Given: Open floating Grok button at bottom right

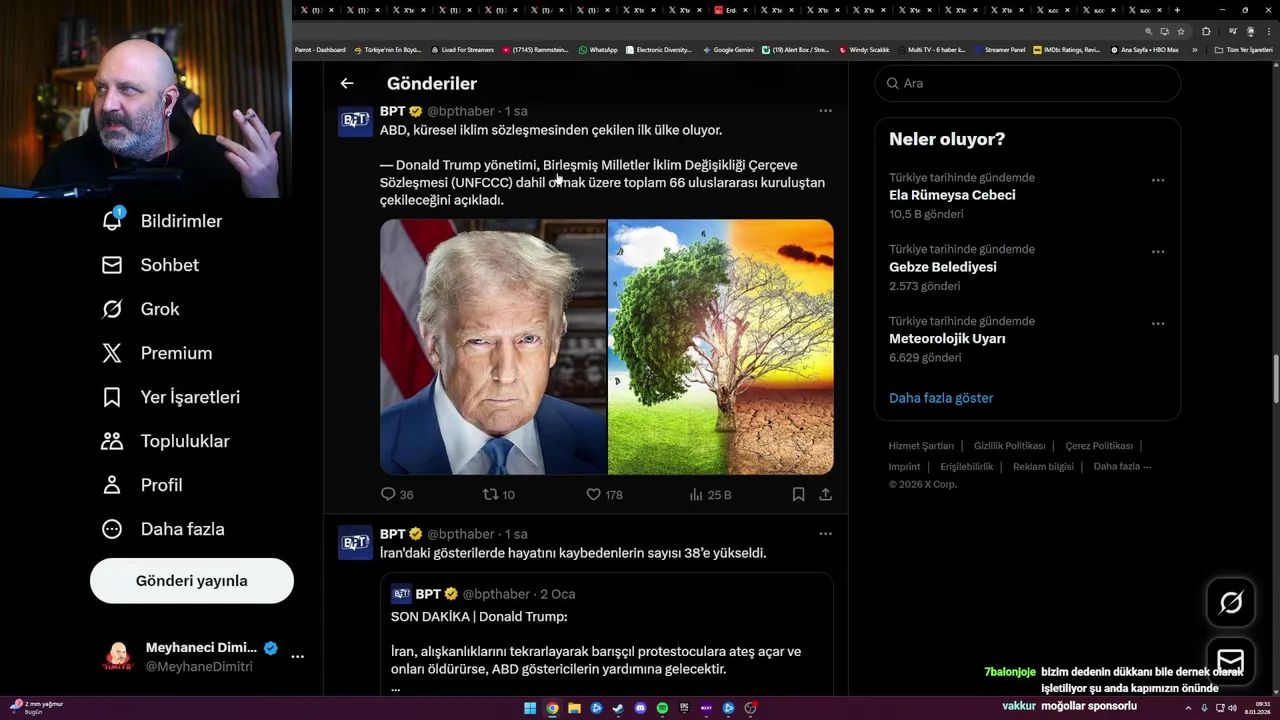Looking at the screenshot, I should pyautogui.click(x=1231, y=602).
